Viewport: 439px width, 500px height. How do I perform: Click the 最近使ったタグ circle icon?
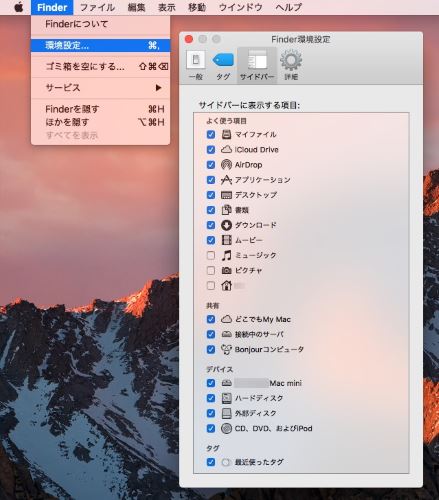point(226,462)
